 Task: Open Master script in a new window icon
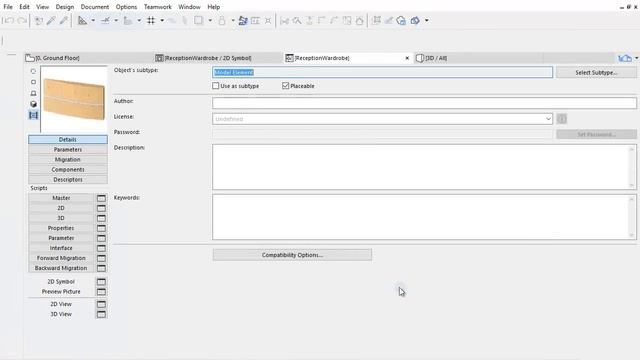click(101, 198)
